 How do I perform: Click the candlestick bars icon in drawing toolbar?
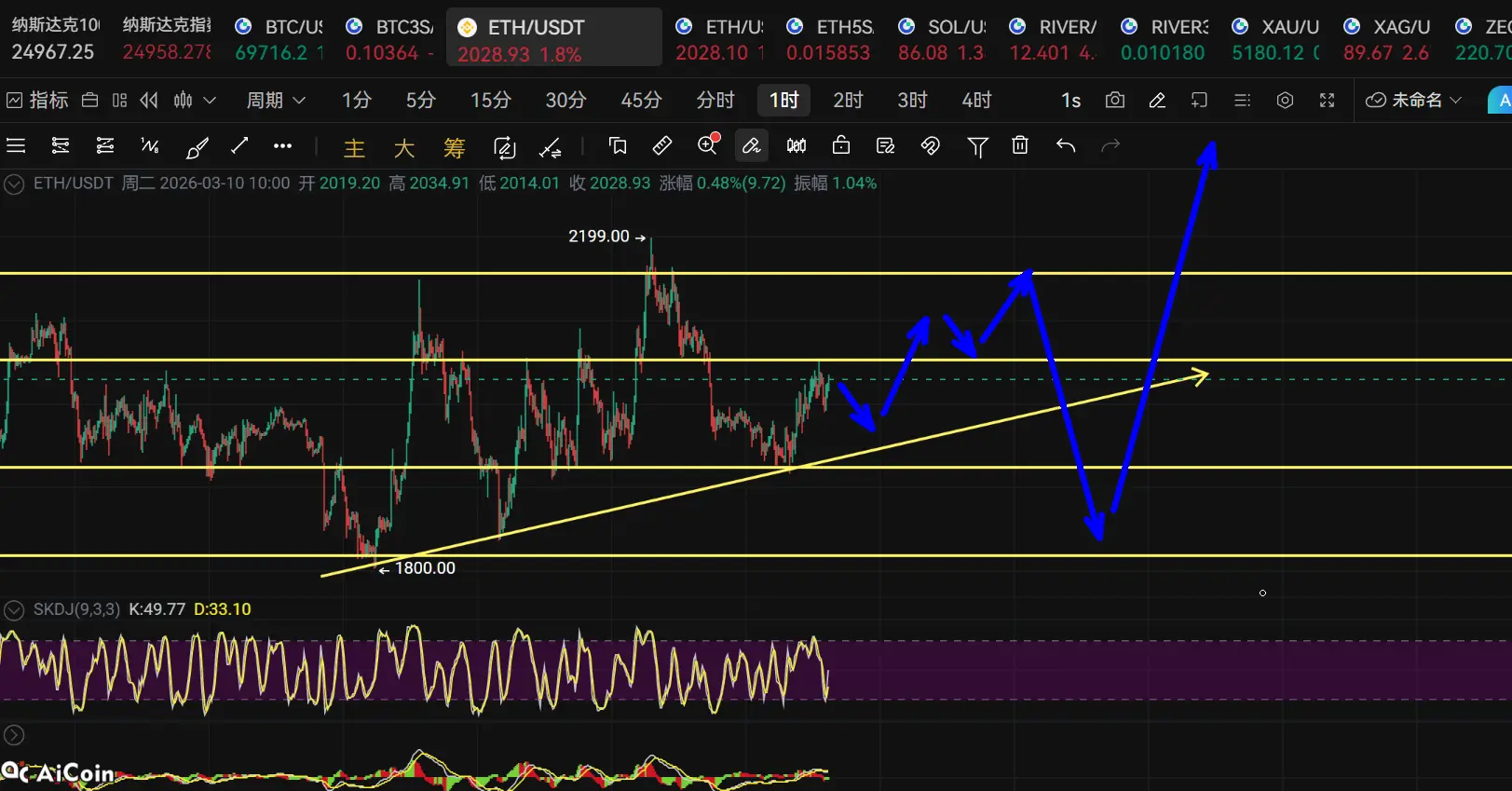point(797,145)
